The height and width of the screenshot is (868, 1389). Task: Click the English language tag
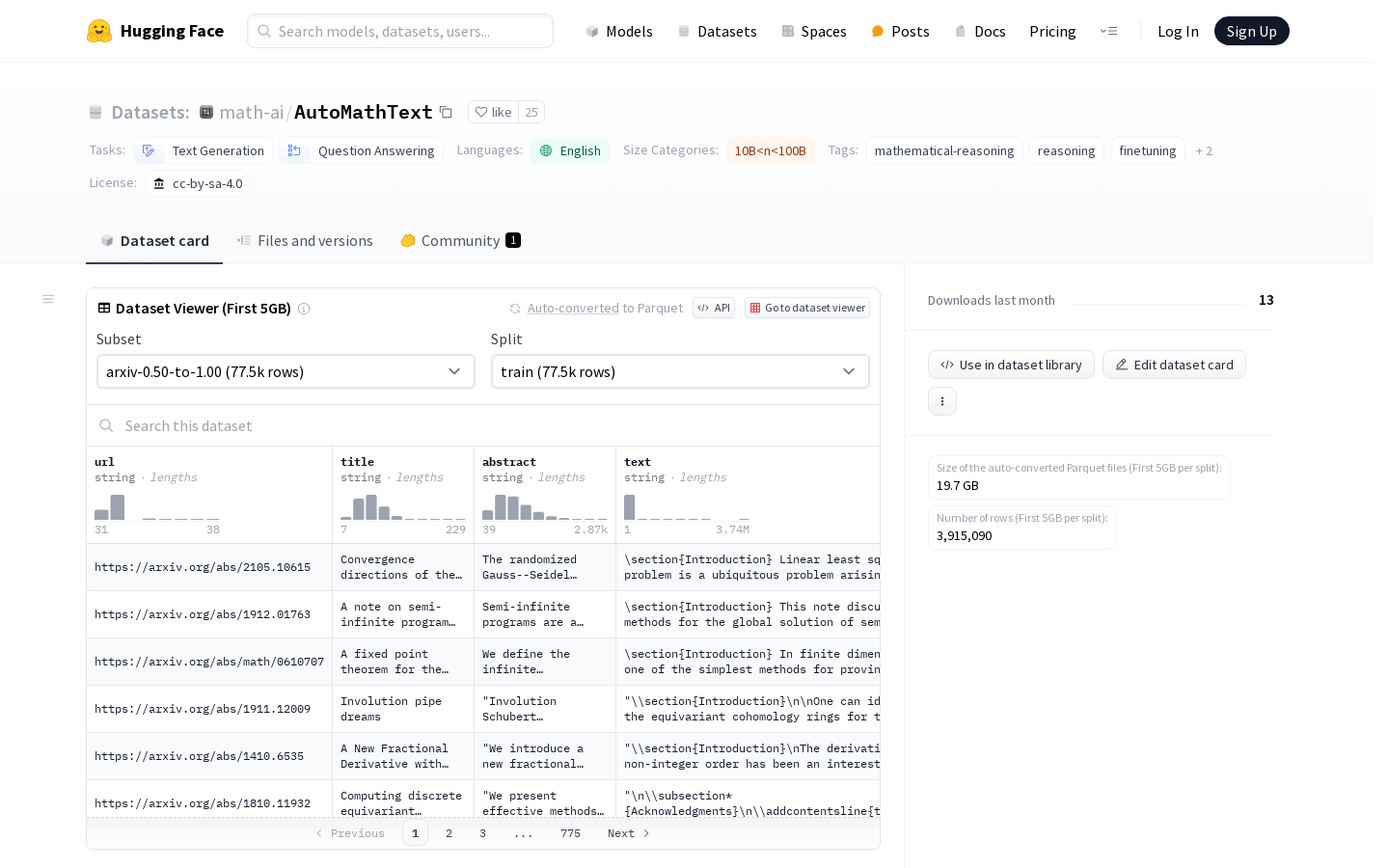click(570, 150)
